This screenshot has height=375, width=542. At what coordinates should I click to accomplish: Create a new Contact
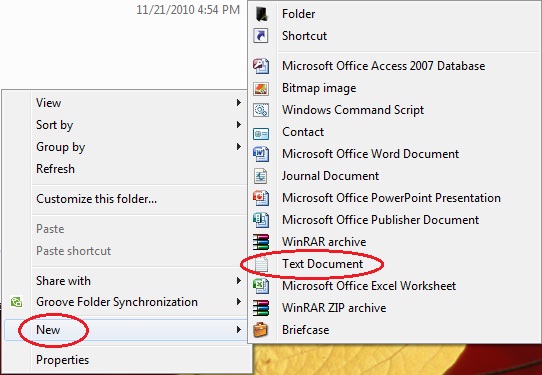coord(303,132)
